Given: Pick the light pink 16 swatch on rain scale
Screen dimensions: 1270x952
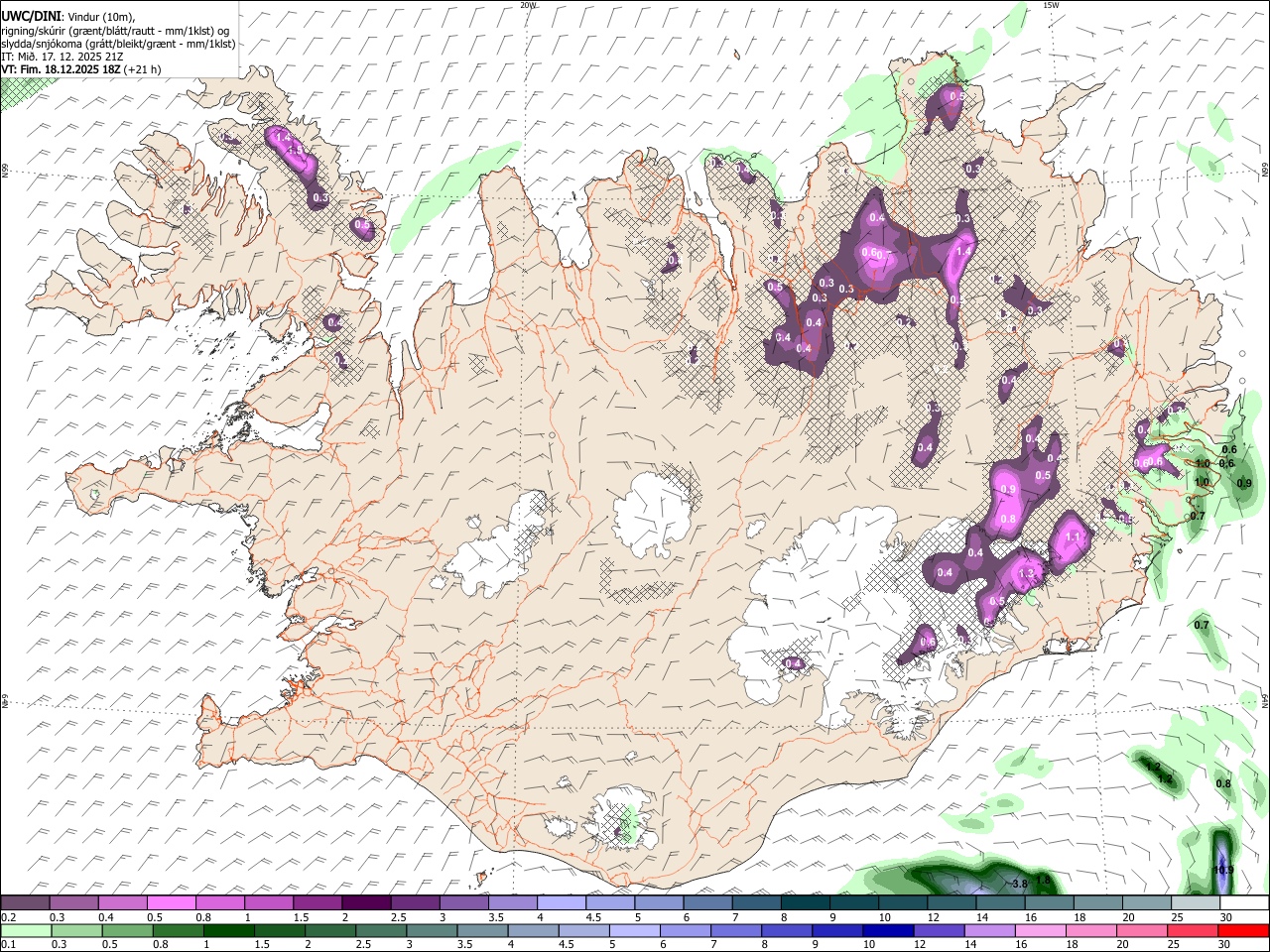Looking at the screenshot, I should 1041,931.
